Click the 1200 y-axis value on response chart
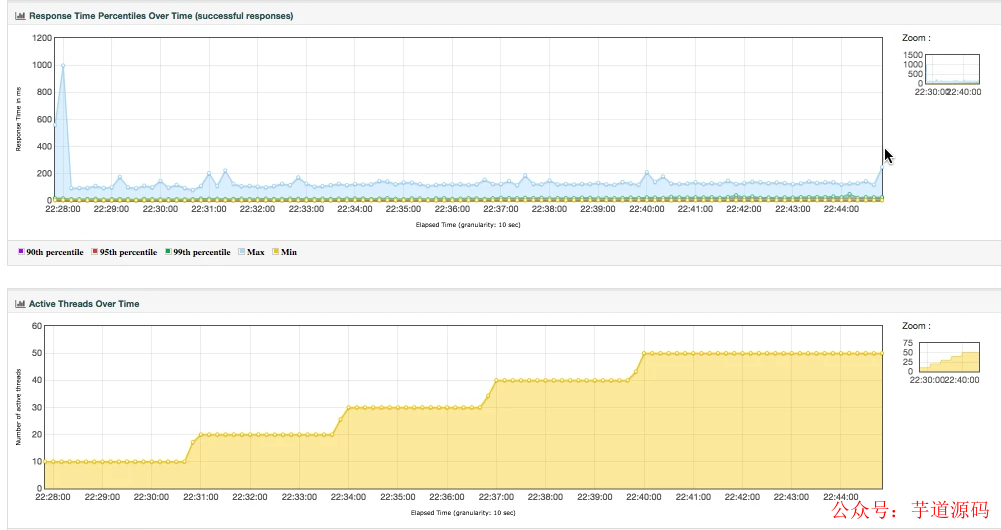1001x530 pixels. pos(42,38)
